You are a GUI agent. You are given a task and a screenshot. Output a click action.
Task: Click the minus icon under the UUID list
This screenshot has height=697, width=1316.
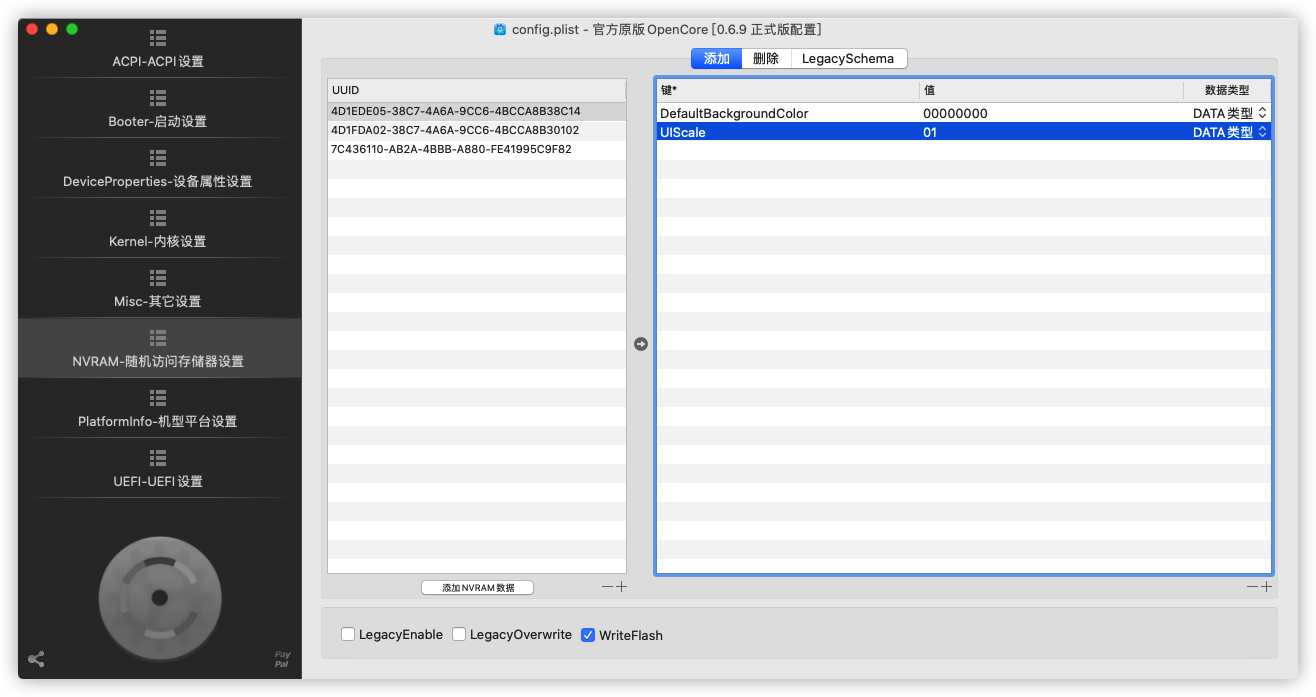tap(607, 587)
